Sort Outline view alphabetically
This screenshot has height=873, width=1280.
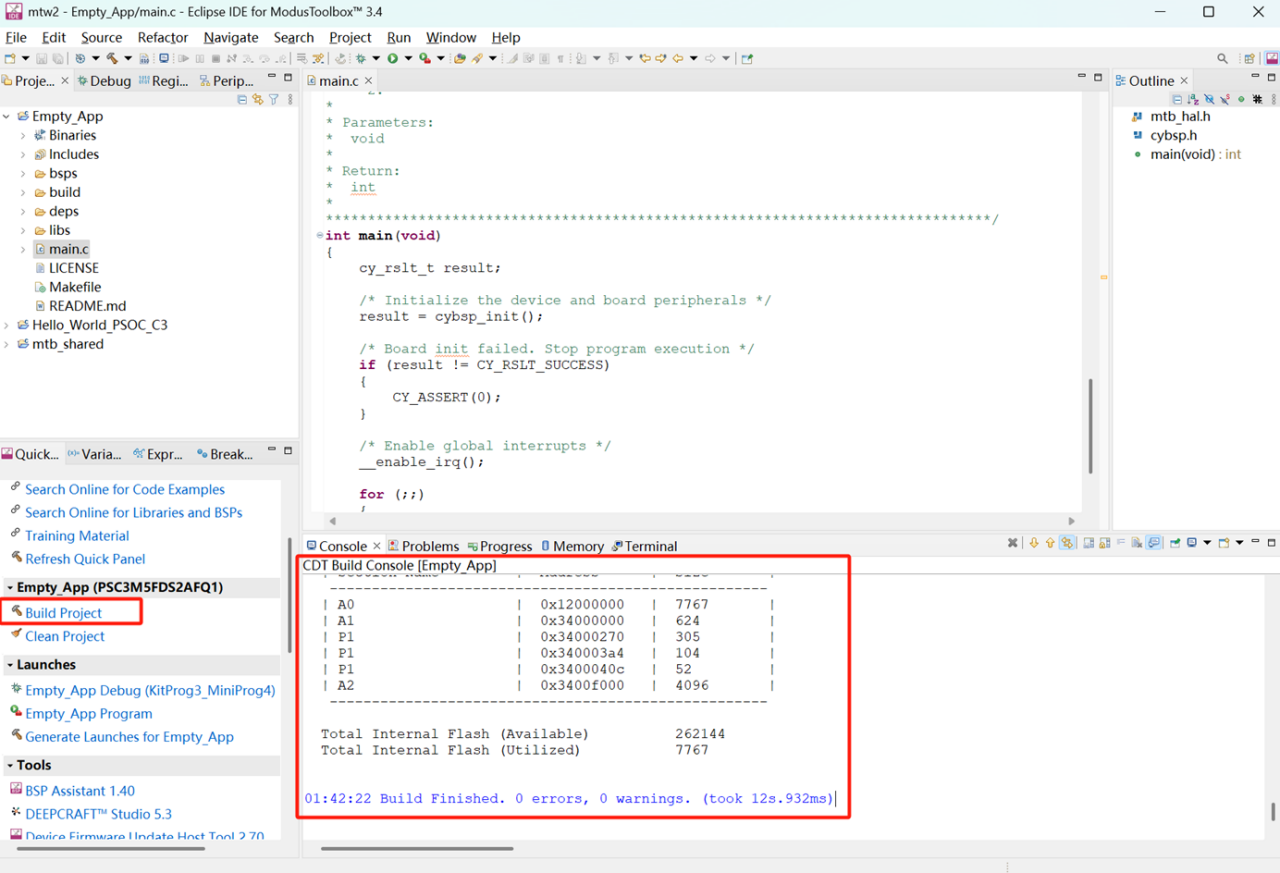[x=1193, y=99]
